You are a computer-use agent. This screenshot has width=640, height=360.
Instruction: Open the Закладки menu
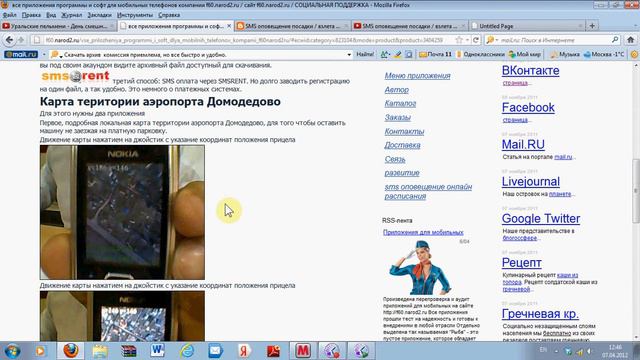pyautogui.click(x=99, y=15)
